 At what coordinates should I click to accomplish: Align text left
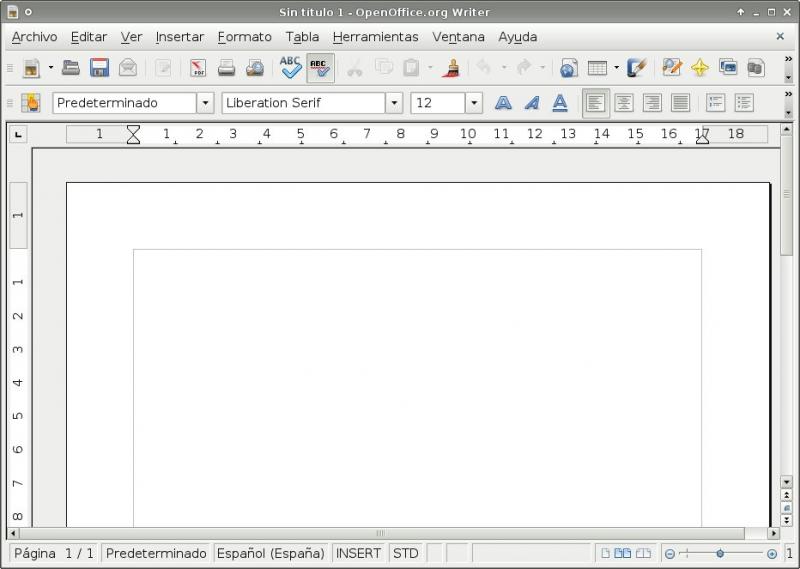click(x=596, y=103)
